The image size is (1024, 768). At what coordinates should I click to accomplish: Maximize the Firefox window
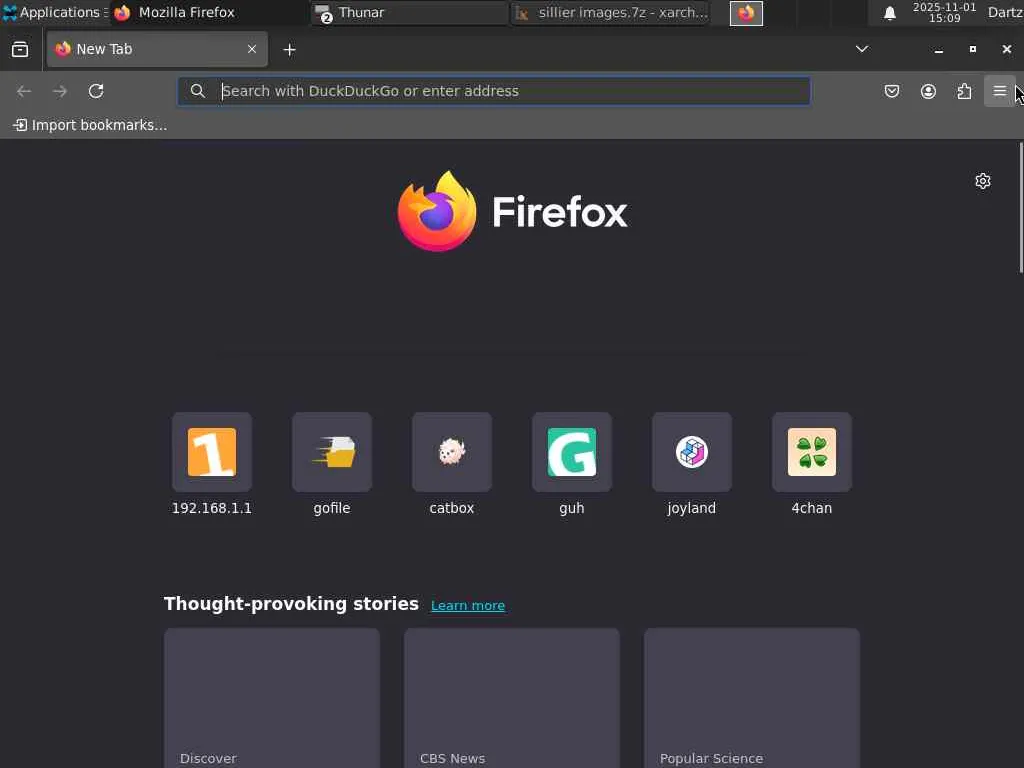point(972,49)
